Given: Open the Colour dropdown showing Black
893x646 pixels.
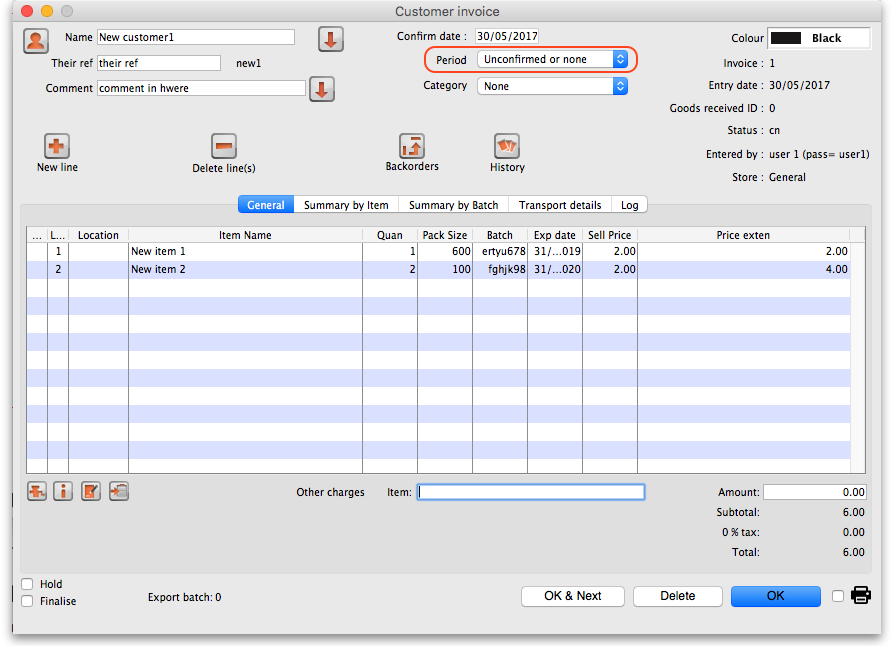Looking at the screenshot, I should pos(818,38).
